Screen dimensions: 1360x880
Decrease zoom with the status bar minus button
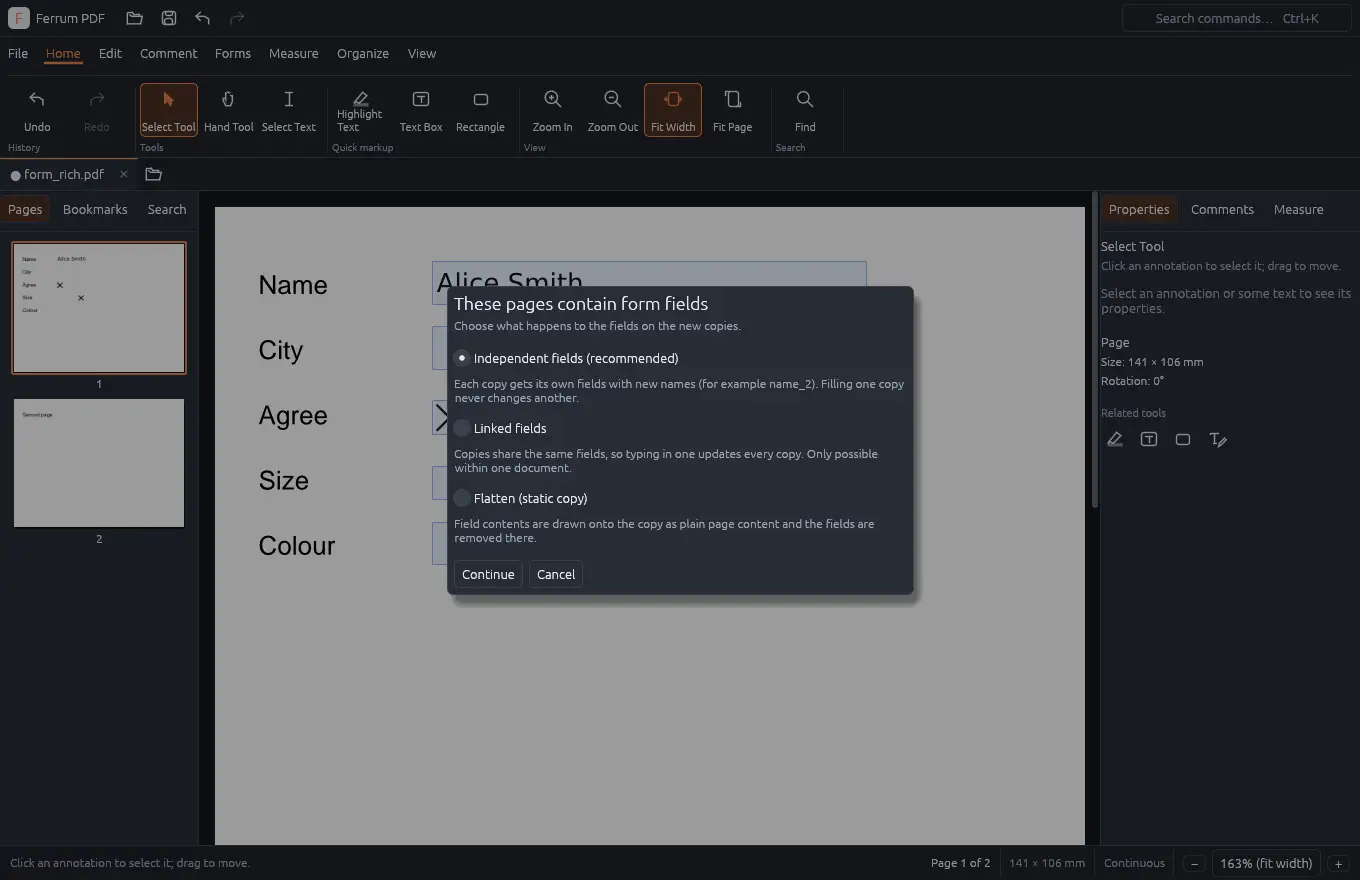coord(1194,864)
